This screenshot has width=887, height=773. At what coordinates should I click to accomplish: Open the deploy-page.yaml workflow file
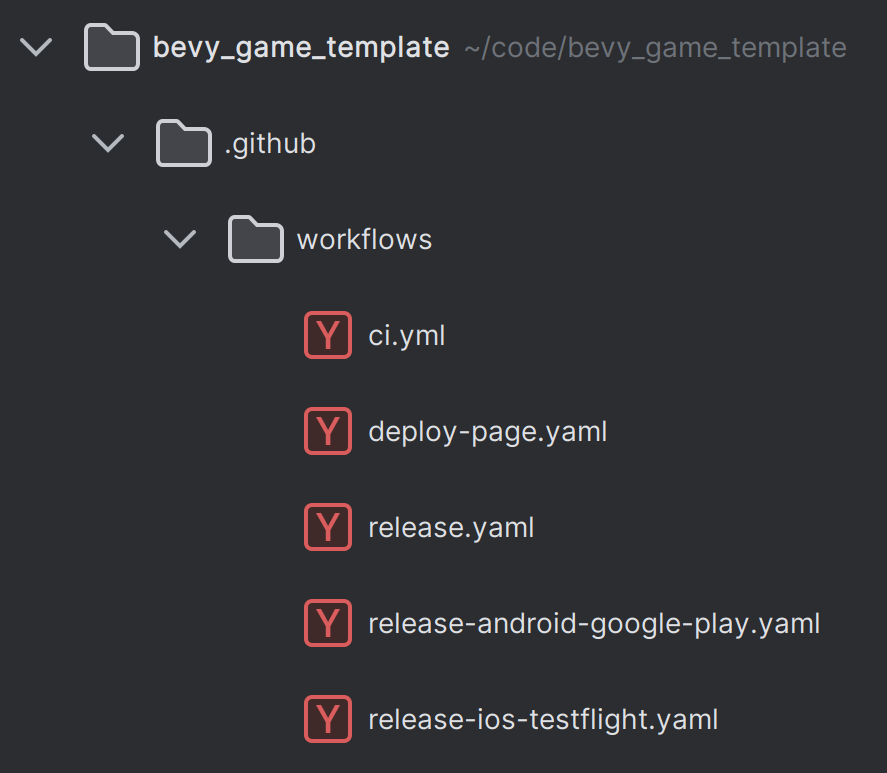tap(487, 431)
